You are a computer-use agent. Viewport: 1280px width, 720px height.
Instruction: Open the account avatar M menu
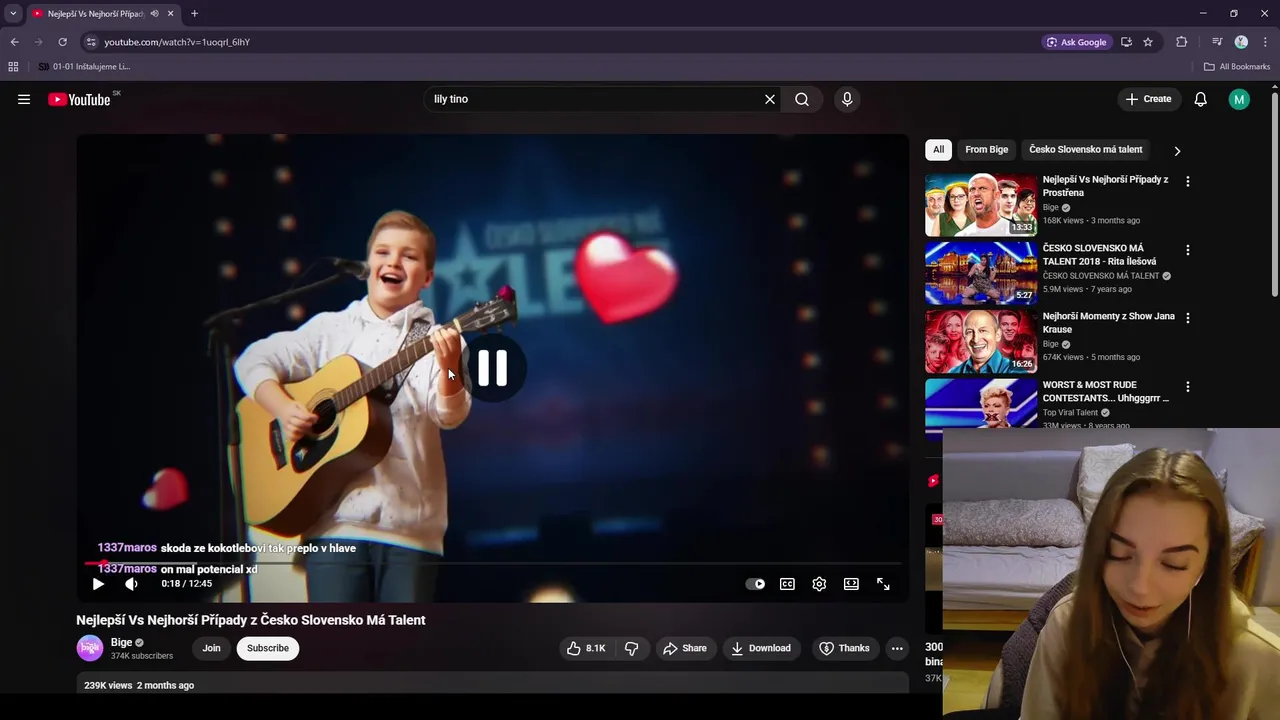click(x=1239, y=99)
